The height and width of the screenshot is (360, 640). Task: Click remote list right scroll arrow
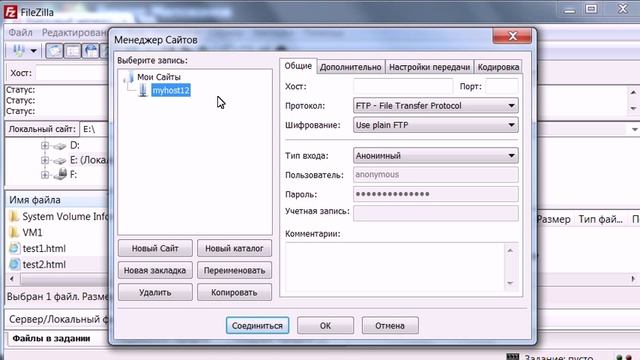coord(633,279)
